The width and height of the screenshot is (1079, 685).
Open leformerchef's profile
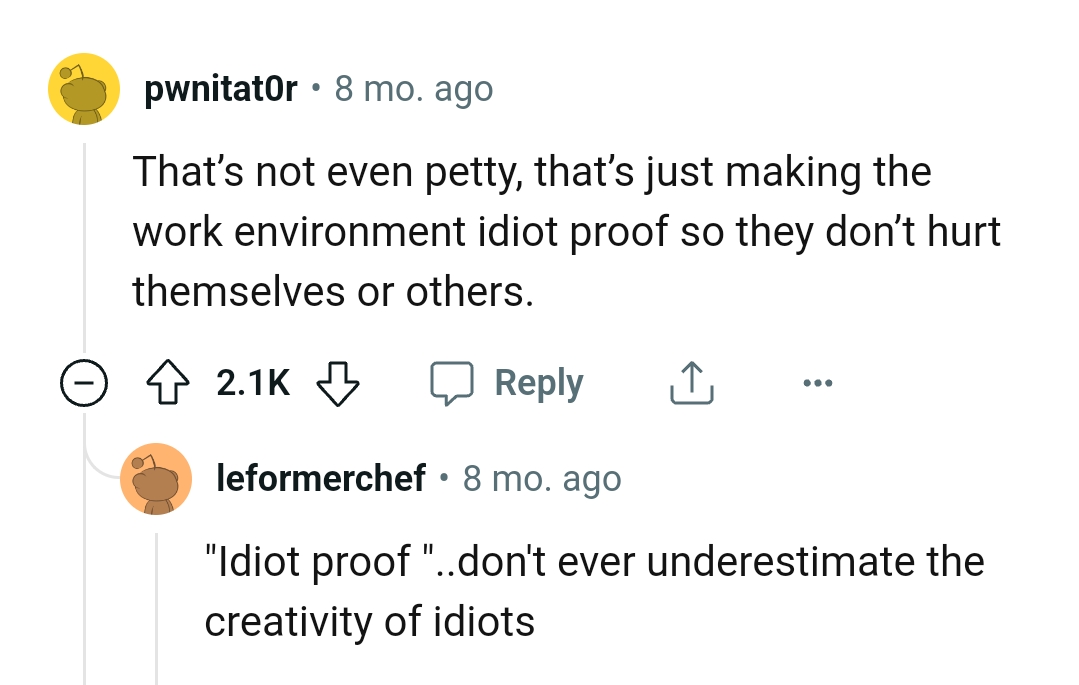pyautogui.click(x=320, y=478)
